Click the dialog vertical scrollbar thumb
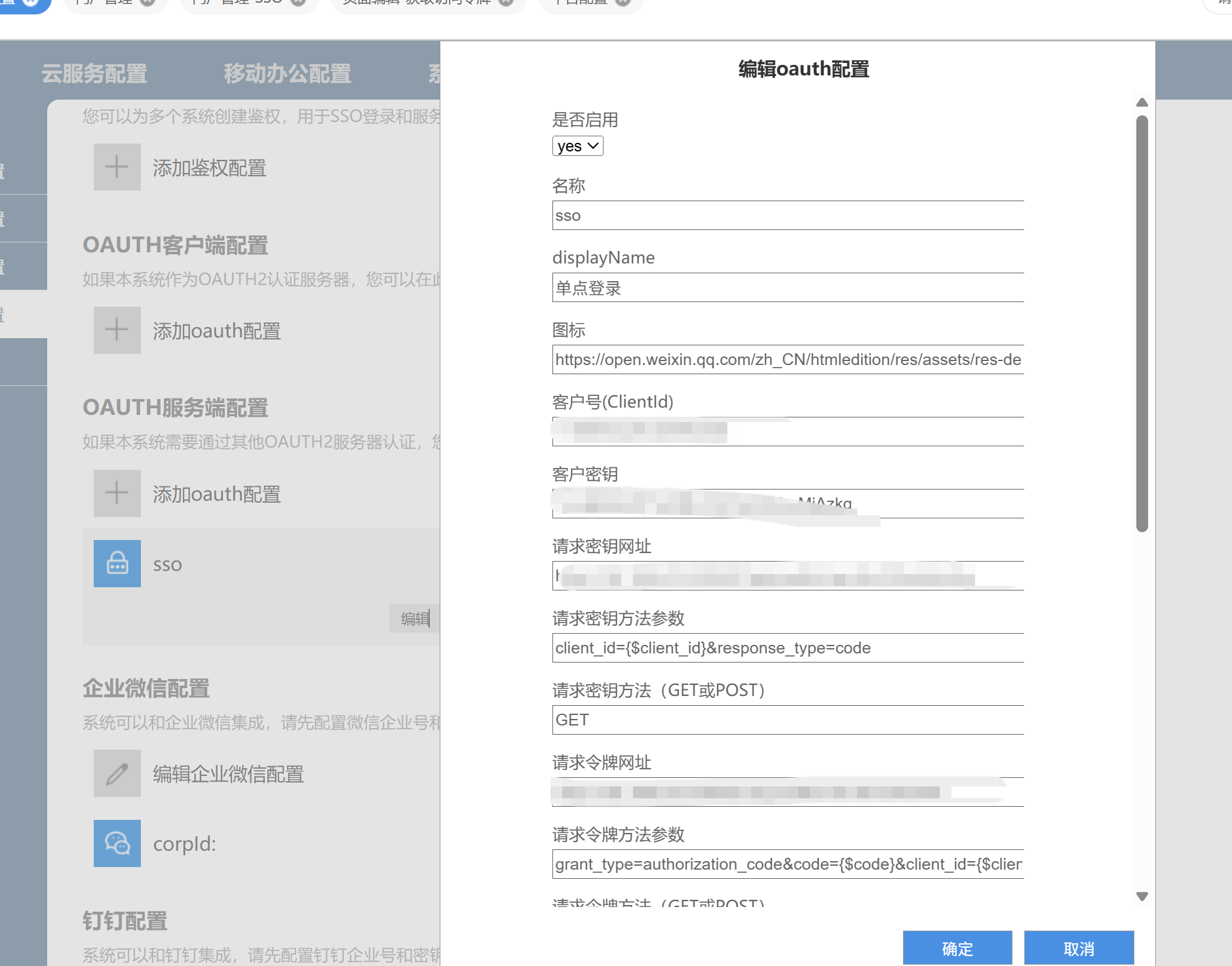This screenshot has width=1232, height=966. coord(1142,324)
